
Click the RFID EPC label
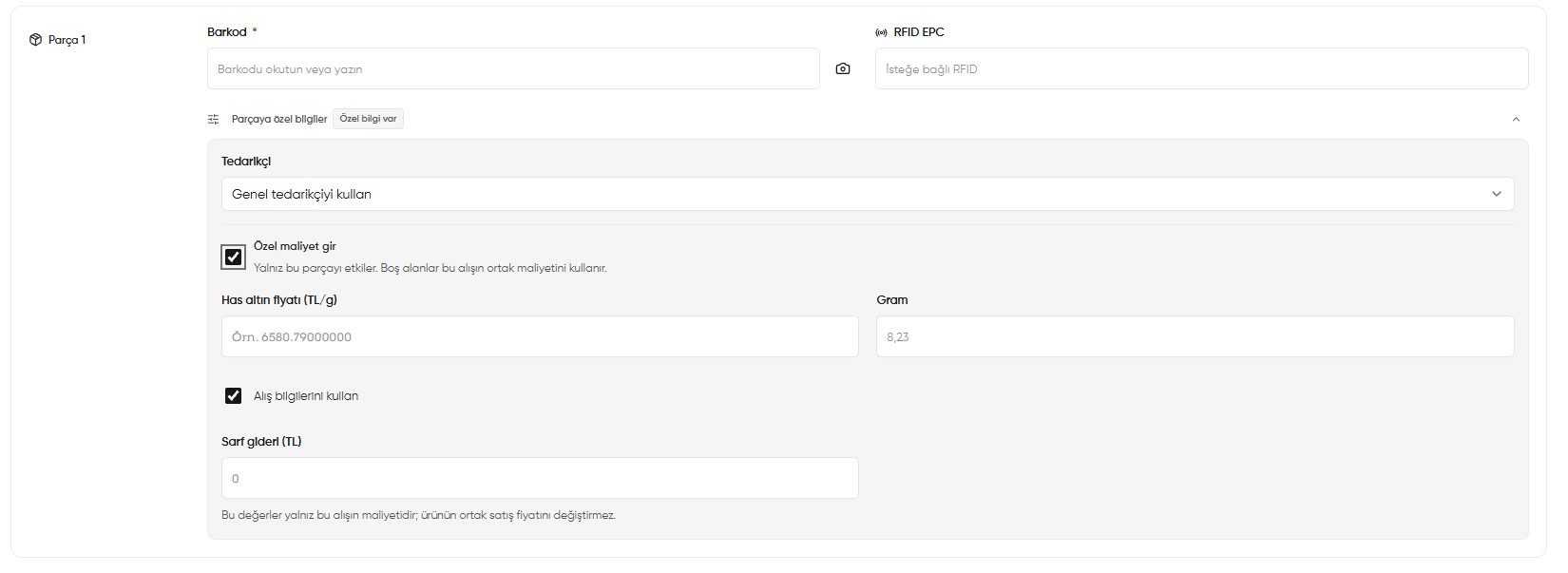919,32
